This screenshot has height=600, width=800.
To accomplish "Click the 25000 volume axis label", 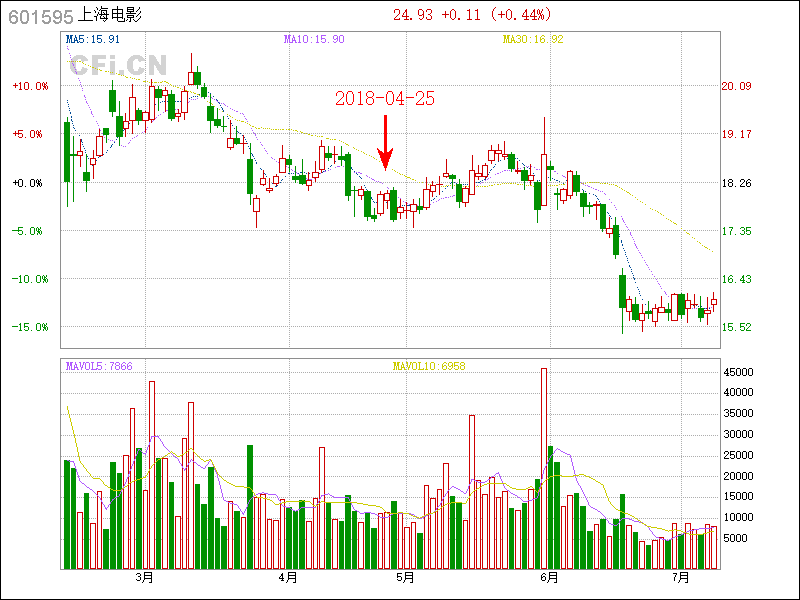I will click(738, 455).
